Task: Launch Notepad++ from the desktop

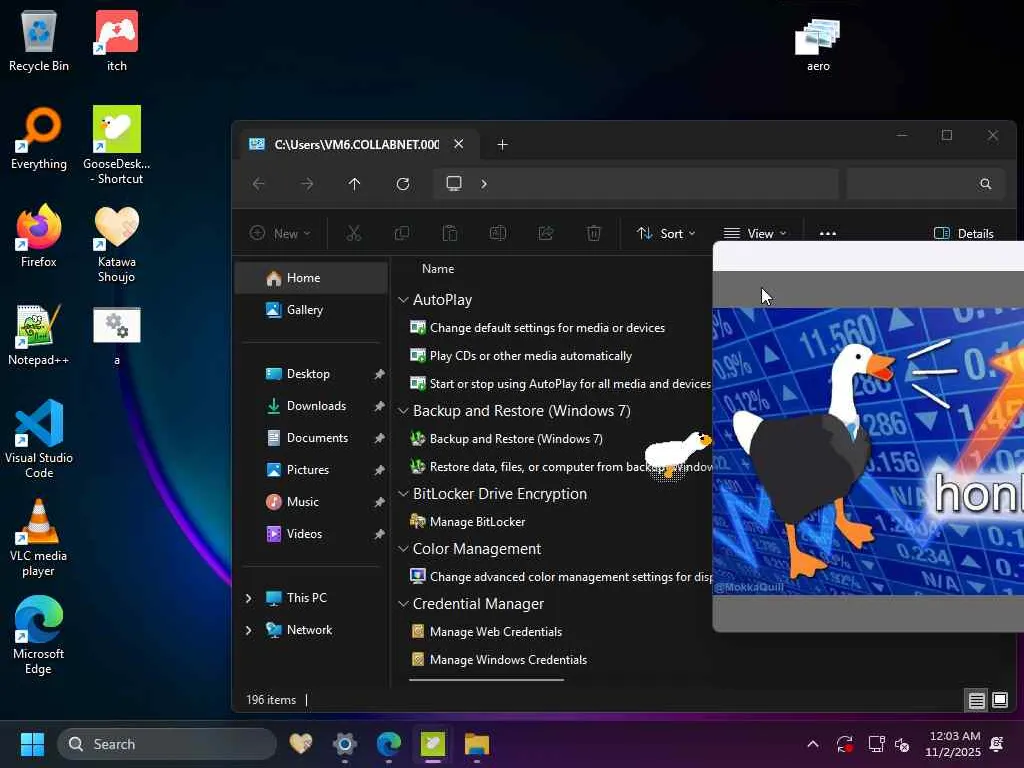Action: (x=39, y=334)
